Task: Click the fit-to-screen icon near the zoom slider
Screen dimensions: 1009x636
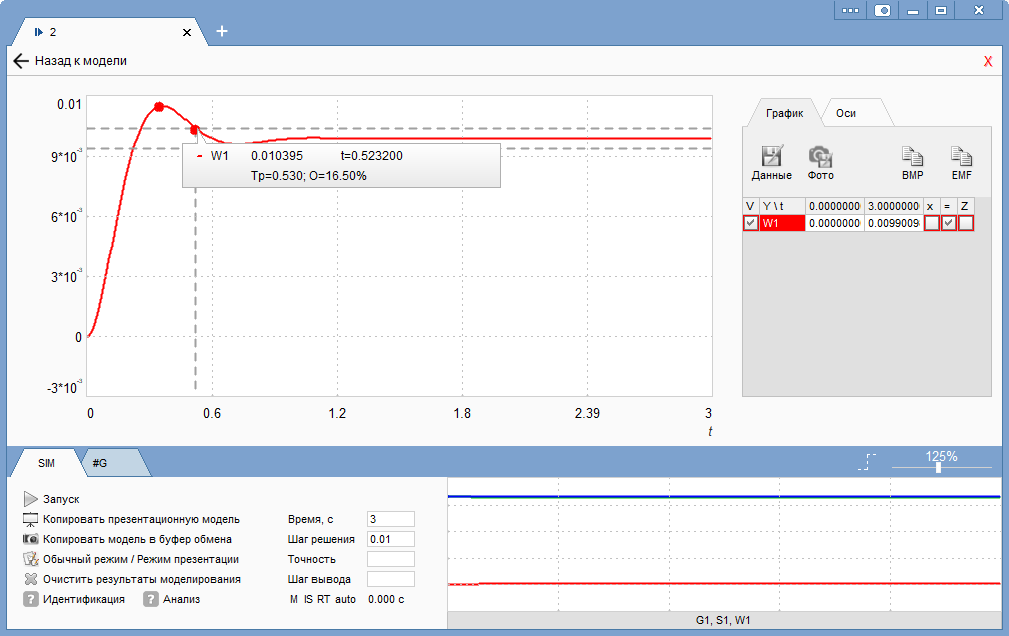Action: [x=867, y=462]
